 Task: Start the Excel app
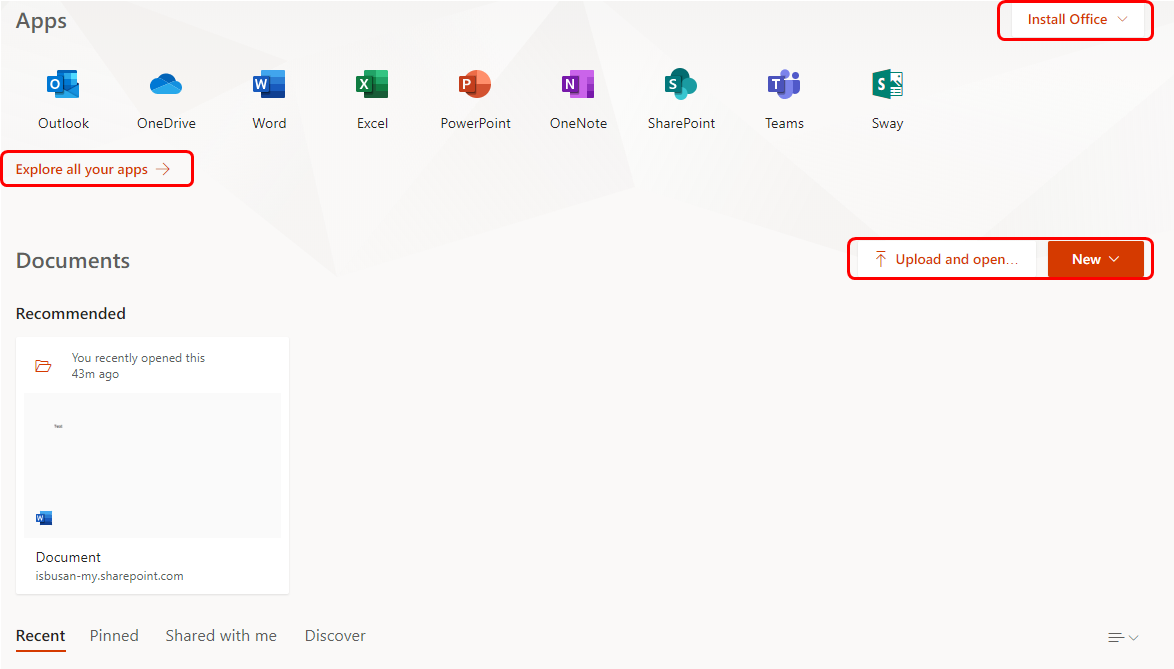372,100
